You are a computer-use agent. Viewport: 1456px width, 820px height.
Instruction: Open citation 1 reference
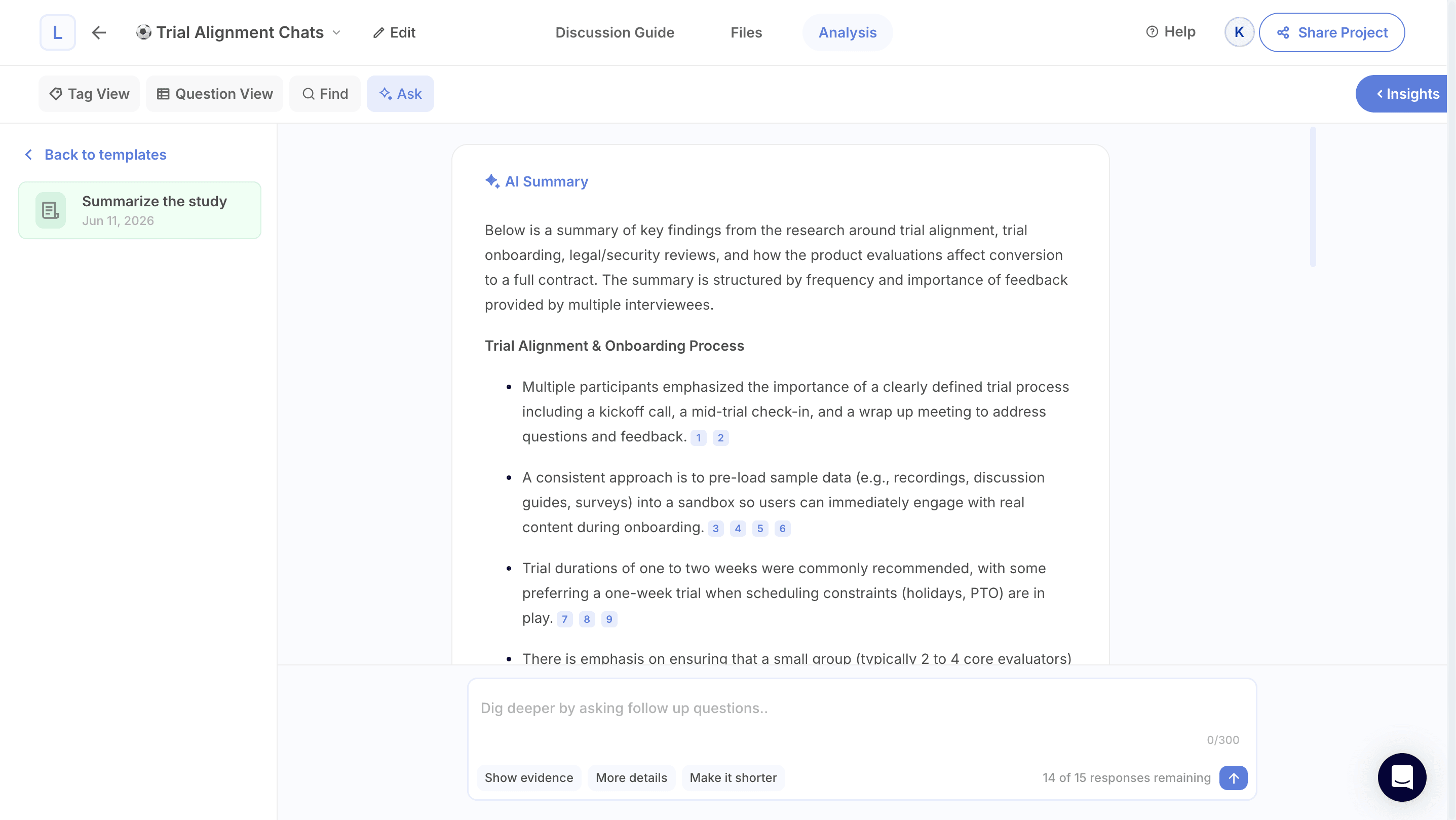coord(698,438)
